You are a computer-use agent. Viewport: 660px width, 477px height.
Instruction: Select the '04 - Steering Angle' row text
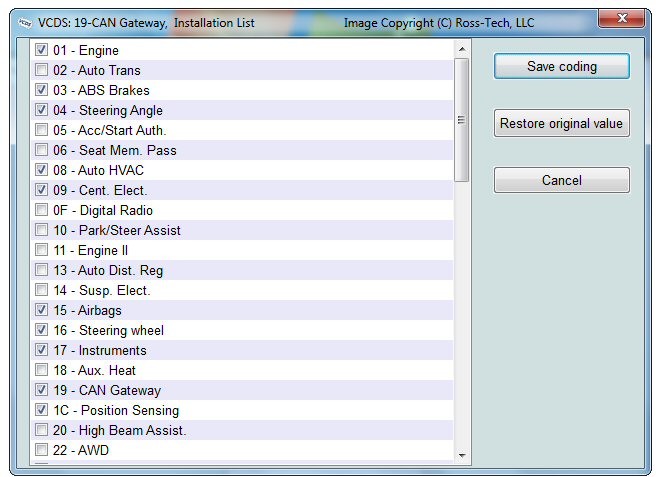pos(108,110)
